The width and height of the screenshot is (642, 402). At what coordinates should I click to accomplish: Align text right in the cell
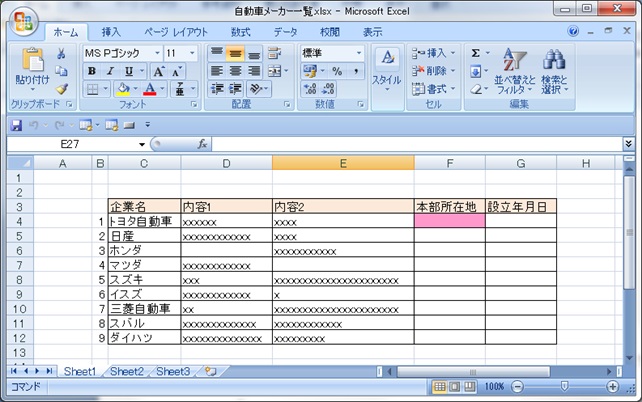point(254,71)
